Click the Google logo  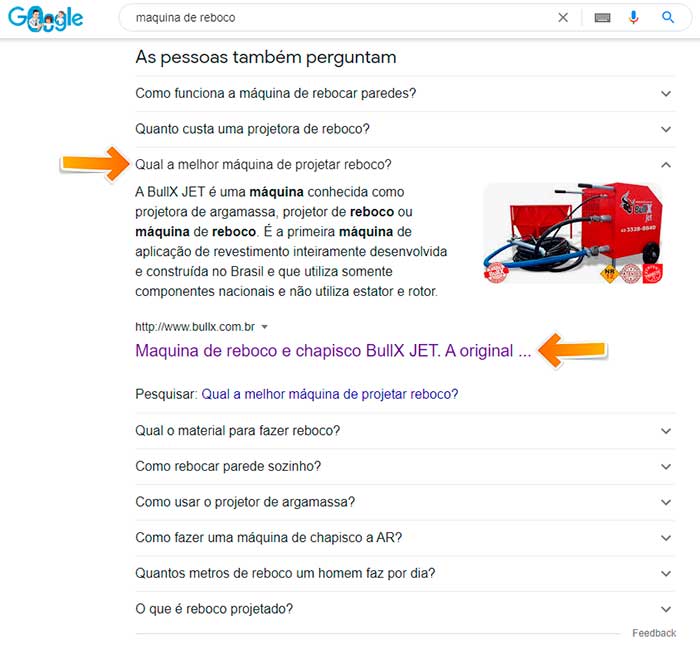pyautogui.click(x=46, y=19)
